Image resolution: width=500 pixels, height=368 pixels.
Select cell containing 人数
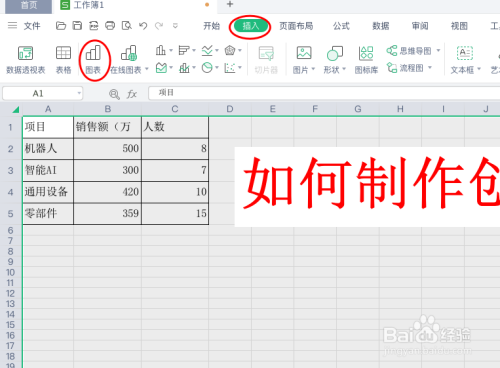(175, 127)
